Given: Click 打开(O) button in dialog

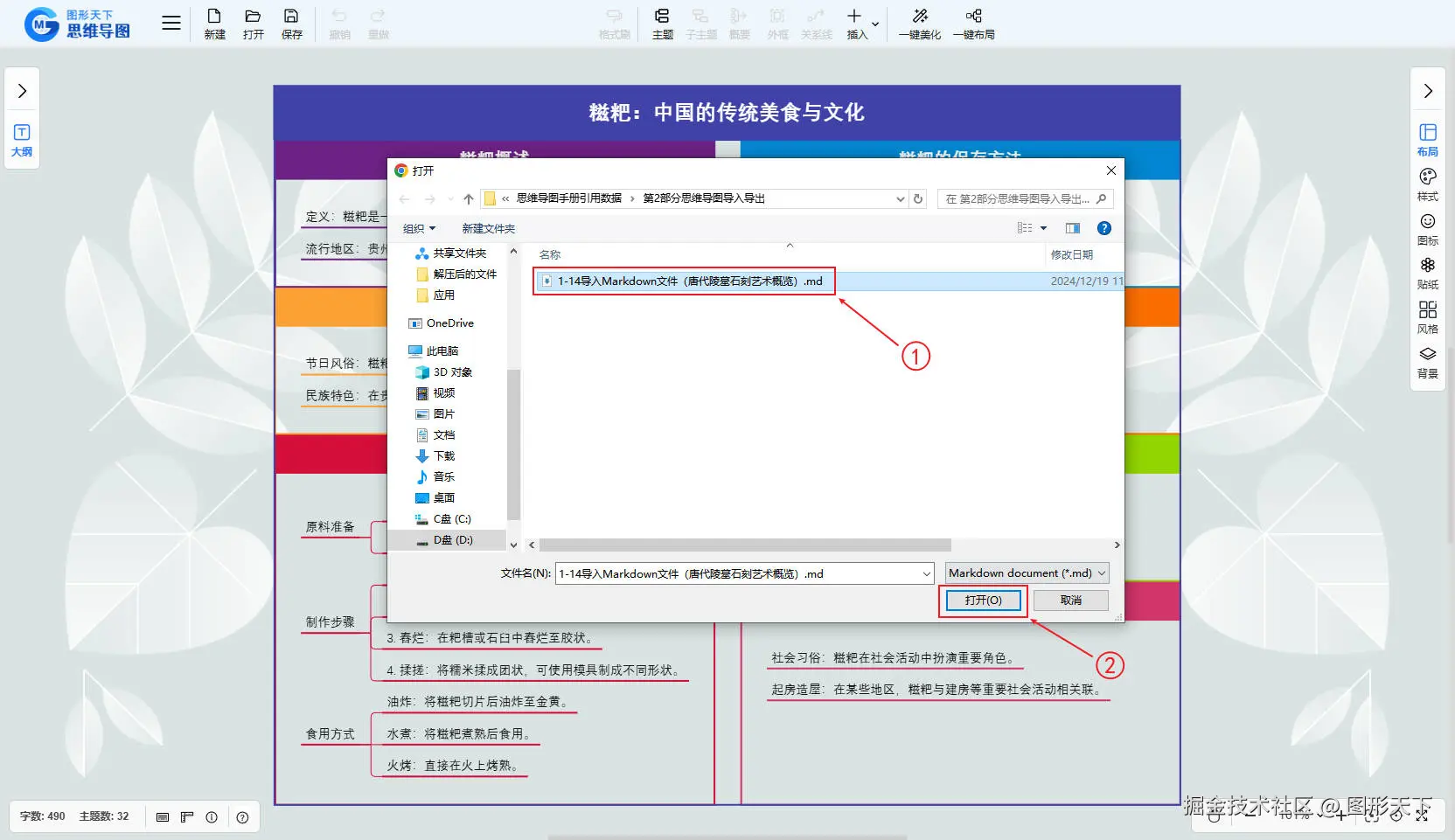Looking at the screenshot, I should pos(983,600).
